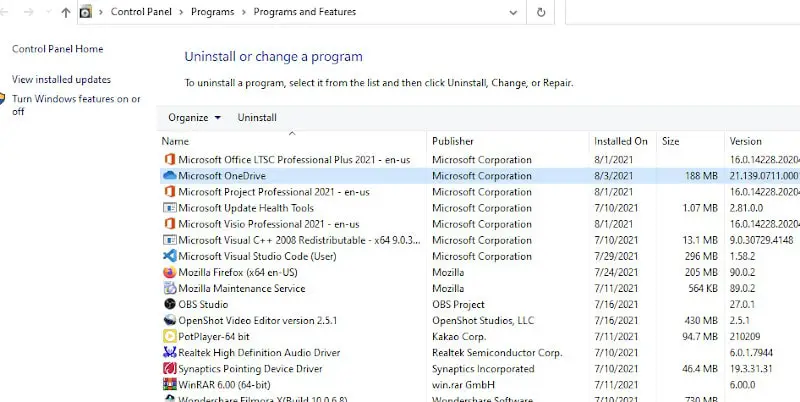The width and height of the screenshot is (800, 402).
Task: Expand chevron after Control Panel breadcrumb
Action: (181, 12)
